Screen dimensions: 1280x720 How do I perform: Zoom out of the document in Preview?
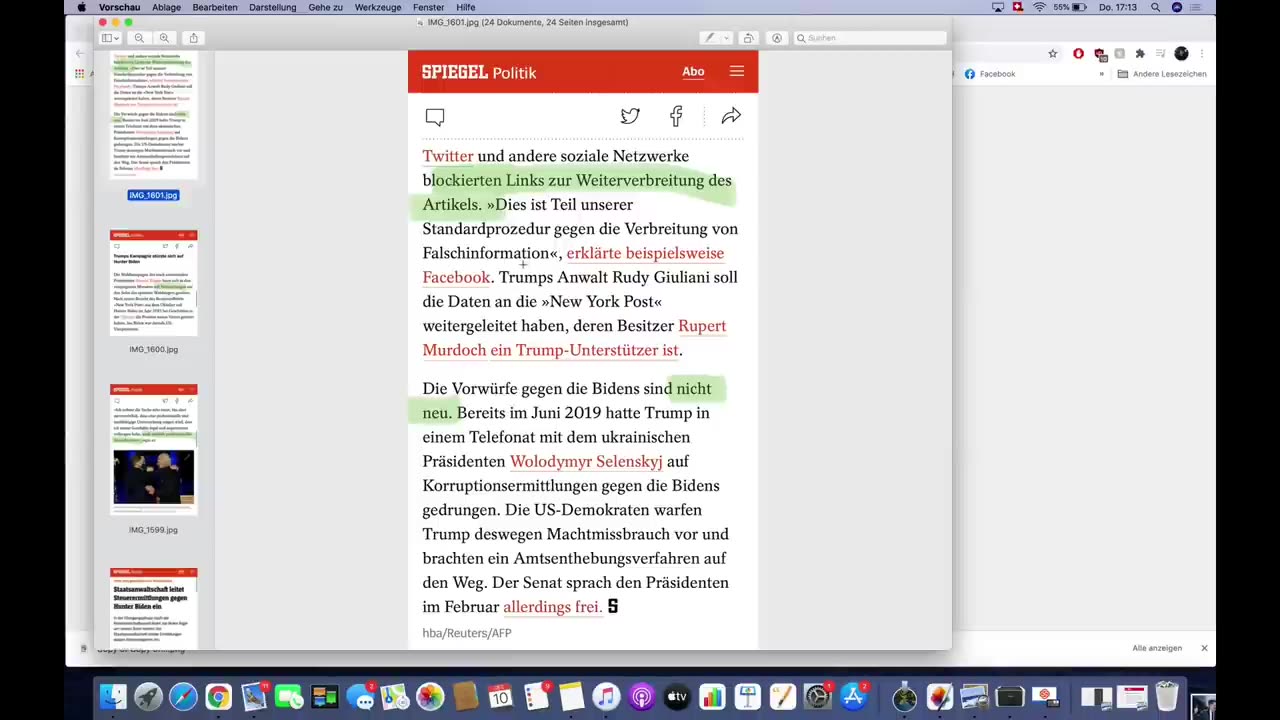click(139, 38)
